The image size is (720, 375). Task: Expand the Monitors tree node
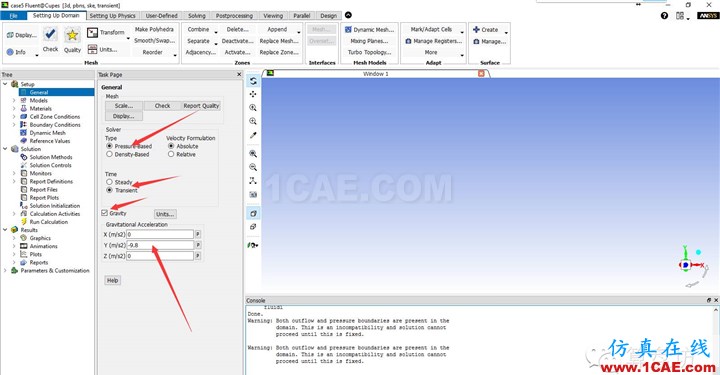tap(14, 174)
